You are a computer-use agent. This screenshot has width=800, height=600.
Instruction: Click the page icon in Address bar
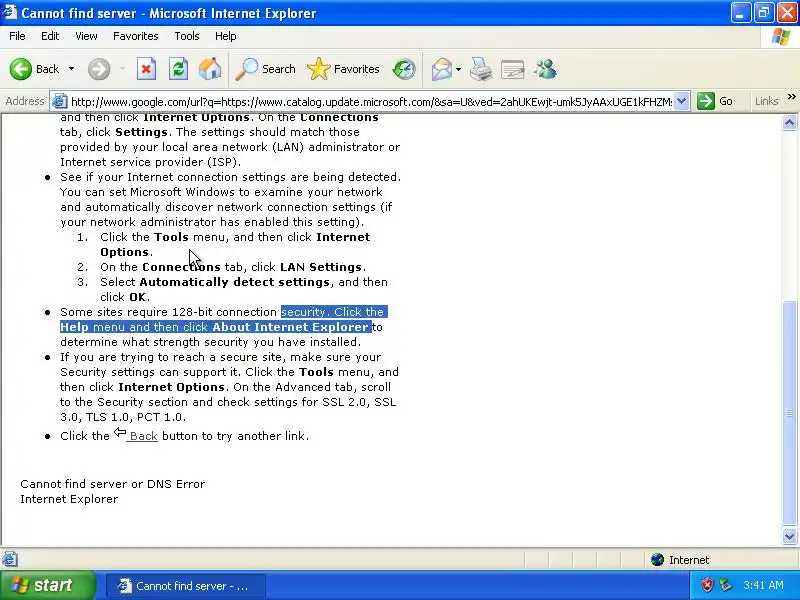[60, 101]
